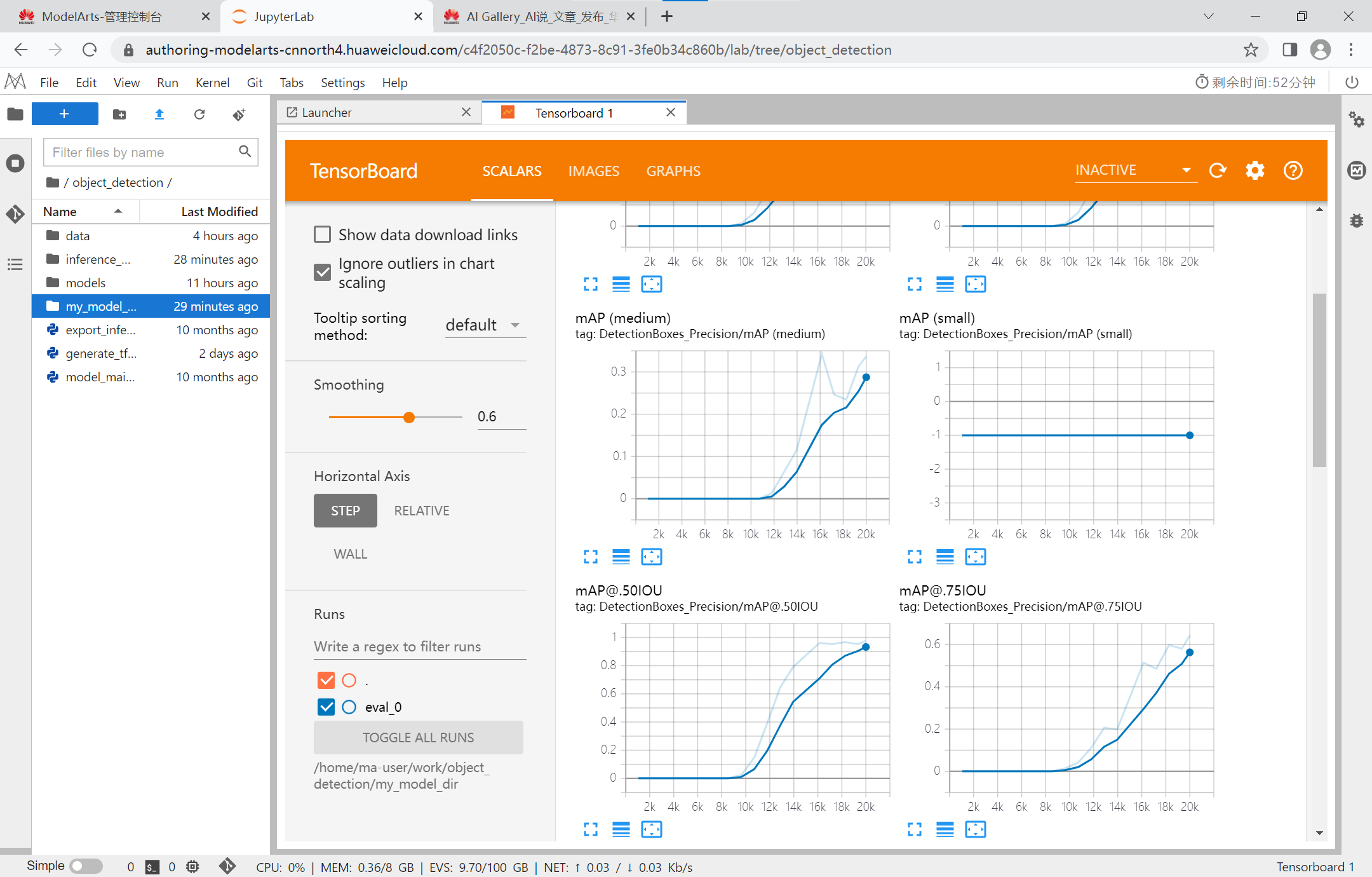
Task: Click TensorBoard reload data icon
Action: [1218, 170]
